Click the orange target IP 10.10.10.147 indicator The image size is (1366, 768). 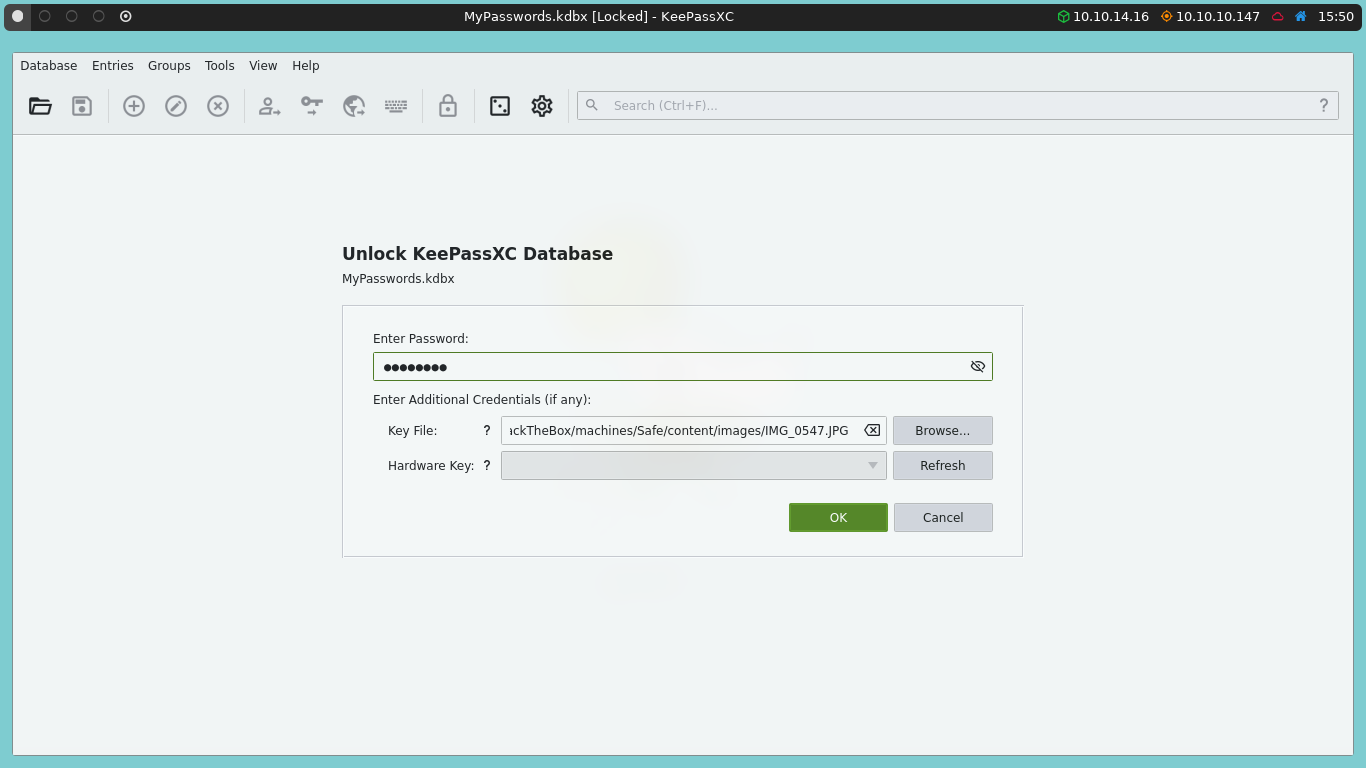click(x=1210, y=17)
